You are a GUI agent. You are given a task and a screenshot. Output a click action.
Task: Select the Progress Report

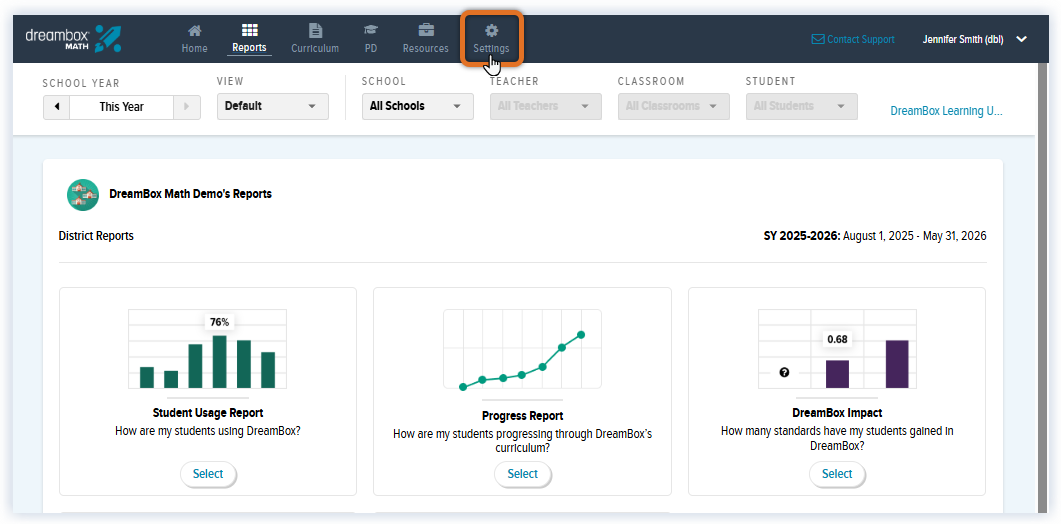pos(522,474)
